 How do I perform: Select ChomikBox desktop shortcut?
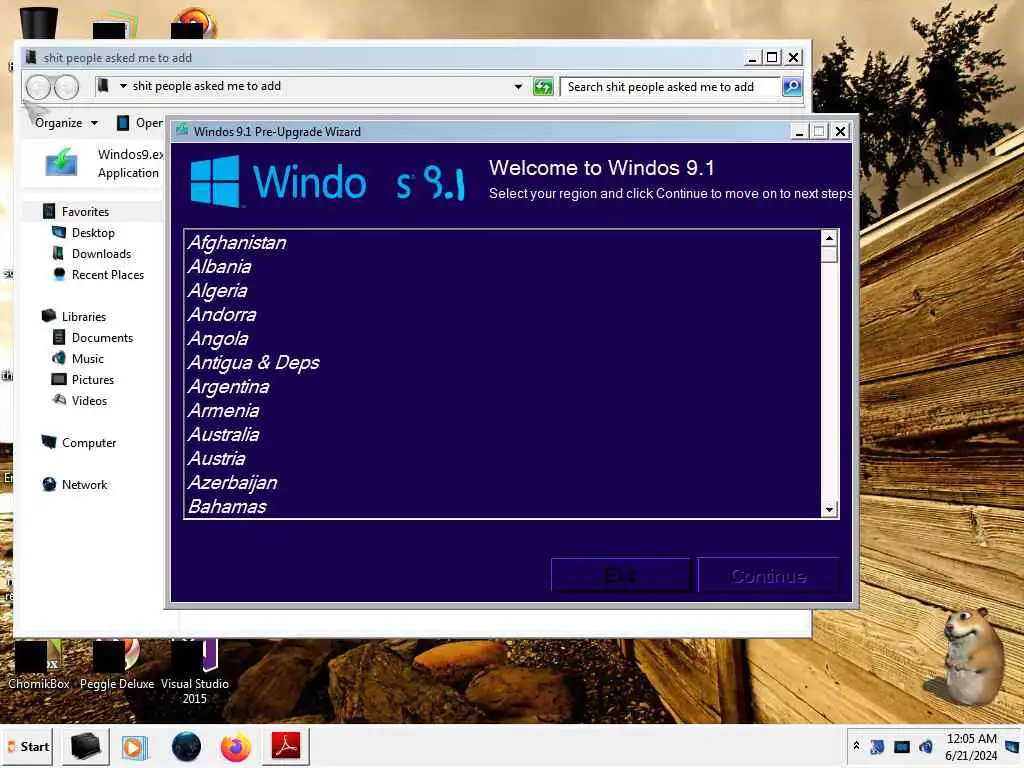(39, 666)
